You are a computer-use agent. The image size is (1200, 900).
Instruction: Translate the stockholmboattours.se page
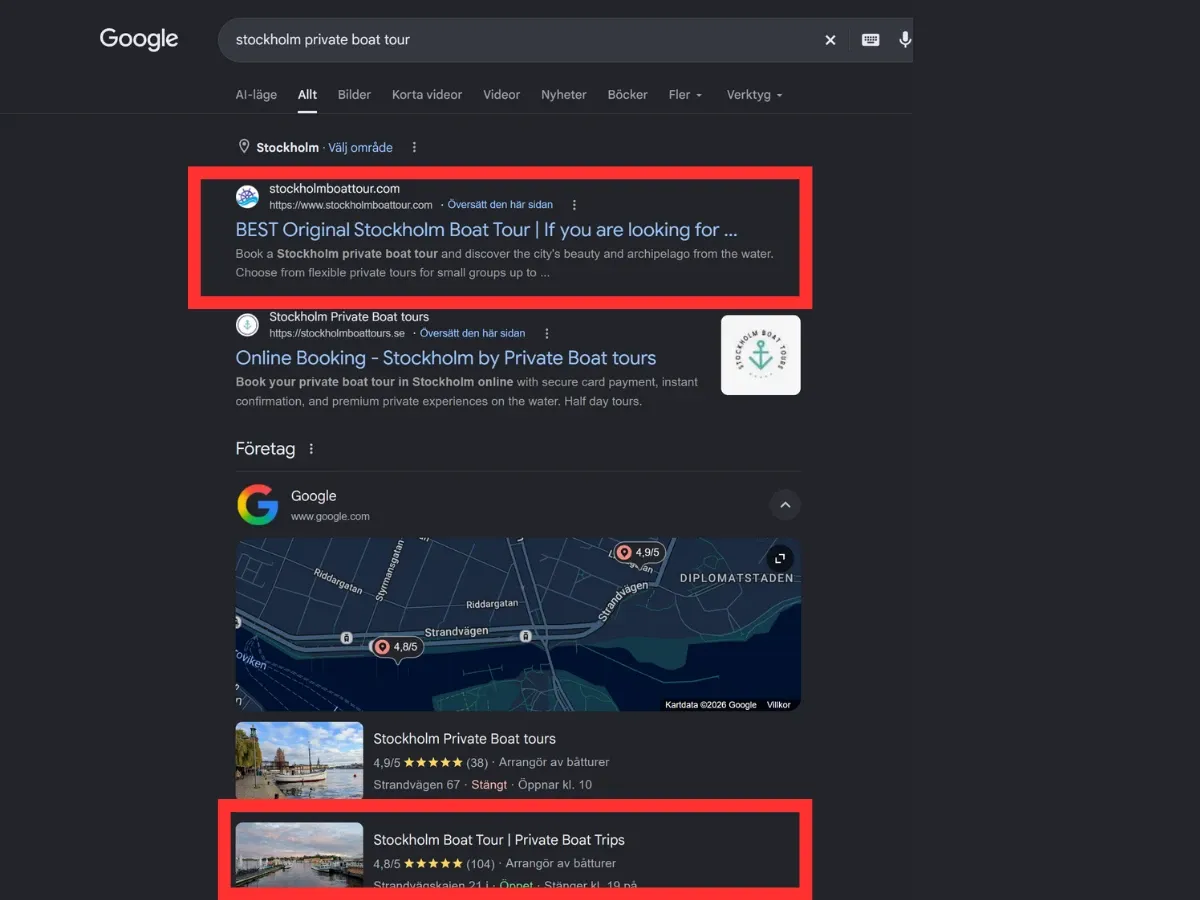(x=473, y=333)
